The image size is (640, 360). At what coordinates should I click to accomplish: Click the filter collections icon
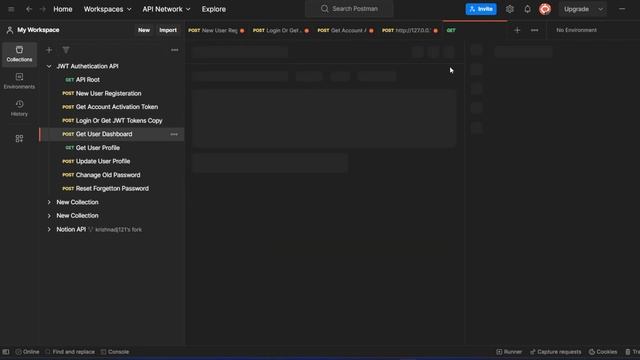click(66, 50)
